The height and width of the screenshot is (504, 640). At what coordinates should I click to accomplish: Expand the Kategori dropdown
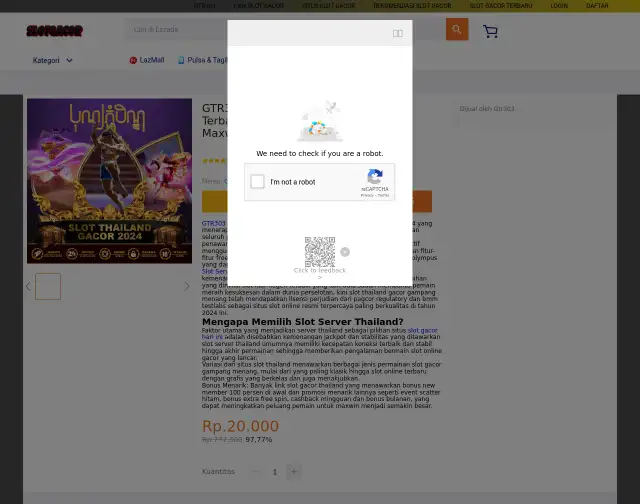52,60
